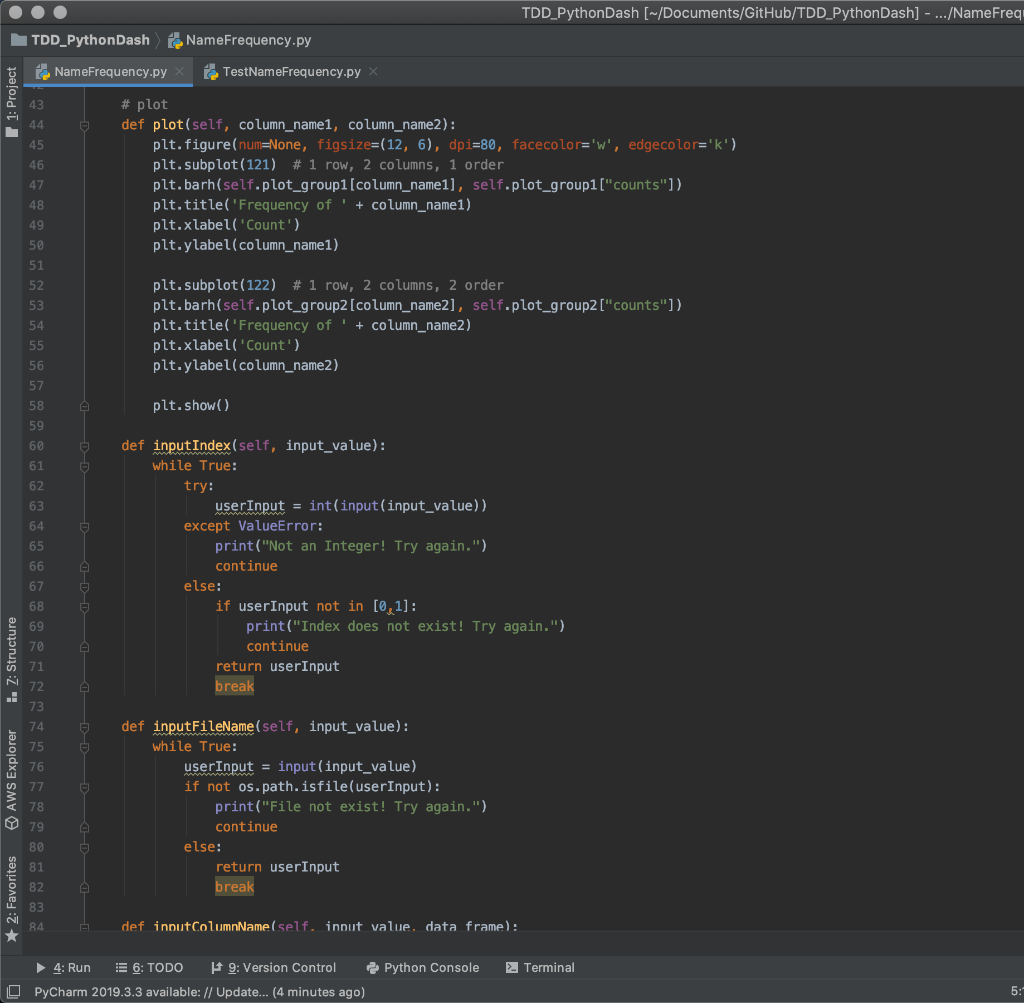Click the NameFrequency.py breadcrumb item

coord(240,40)
